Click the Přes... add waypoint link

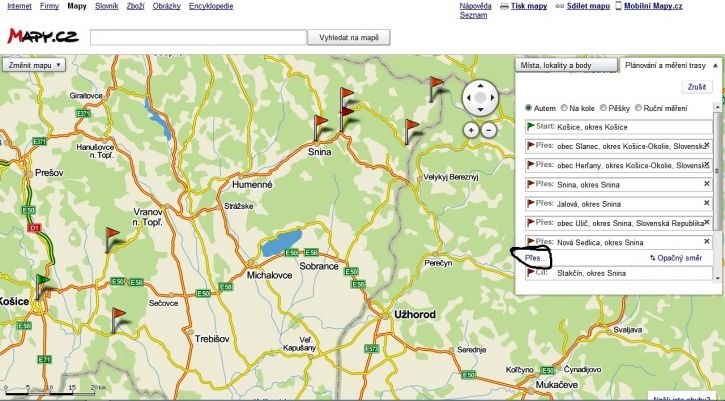[536, 258]
